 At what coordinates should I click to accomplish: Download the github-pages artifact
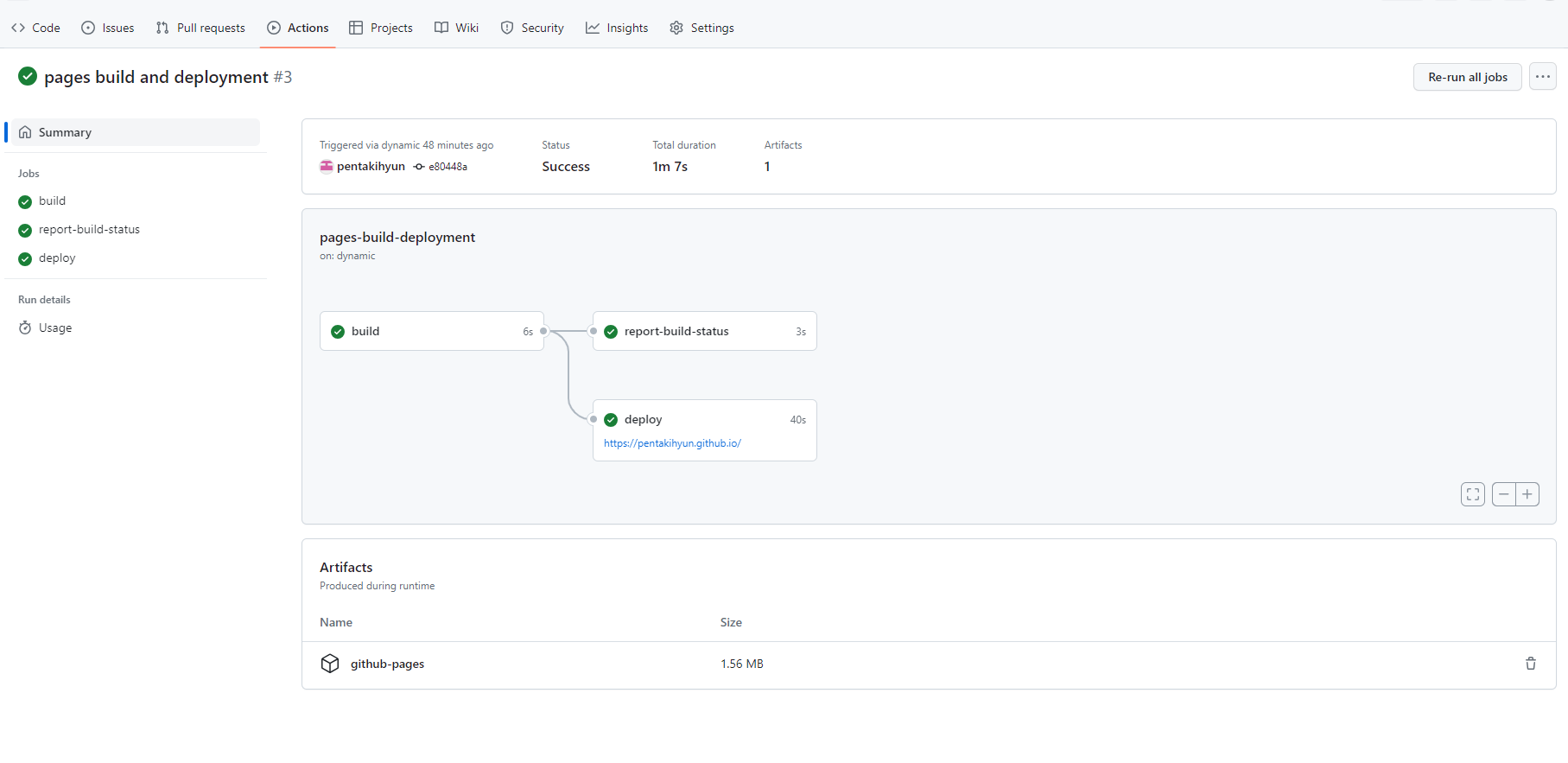[x=387, y=664]
